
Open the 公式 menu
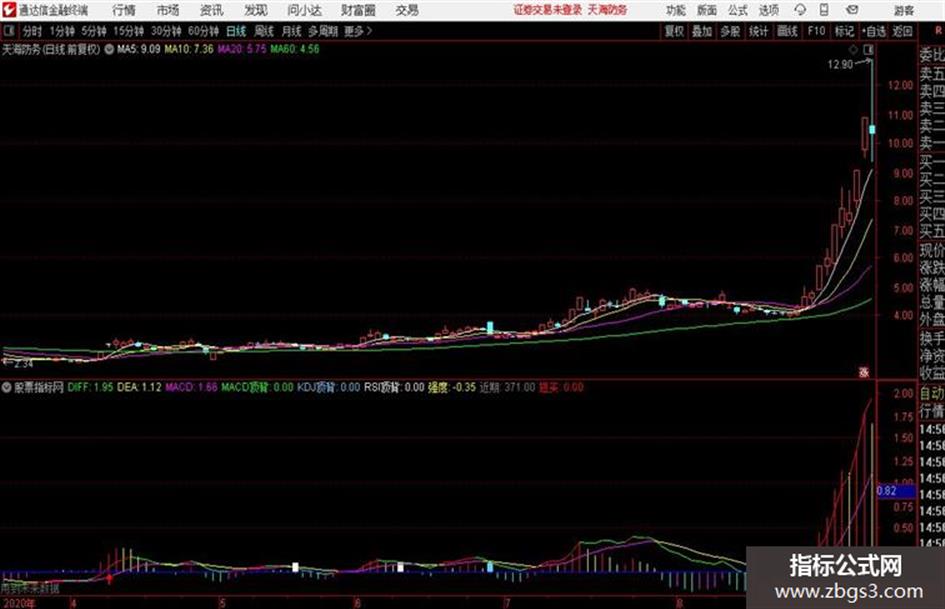pos(738,10)
